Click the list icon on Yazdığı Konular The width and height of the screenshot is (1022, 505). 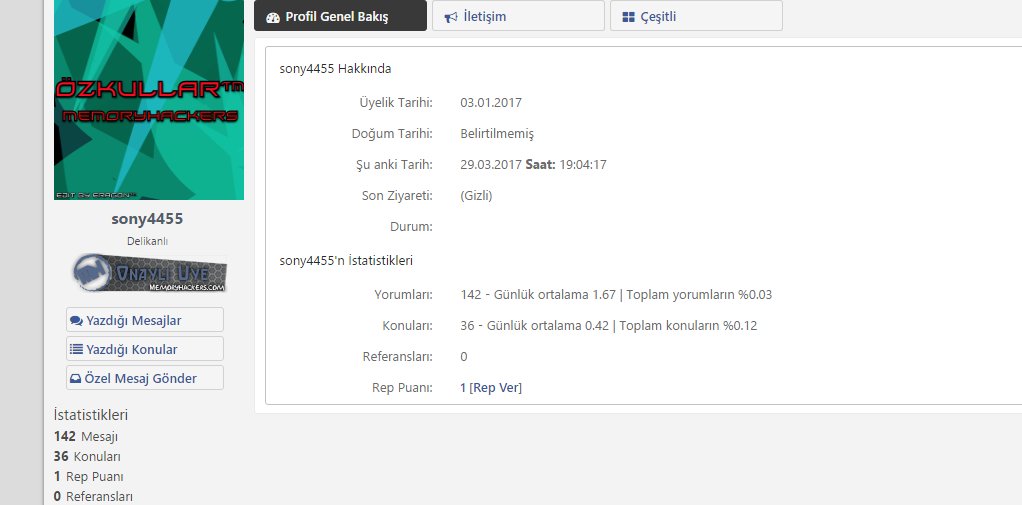tap(76, 349)
